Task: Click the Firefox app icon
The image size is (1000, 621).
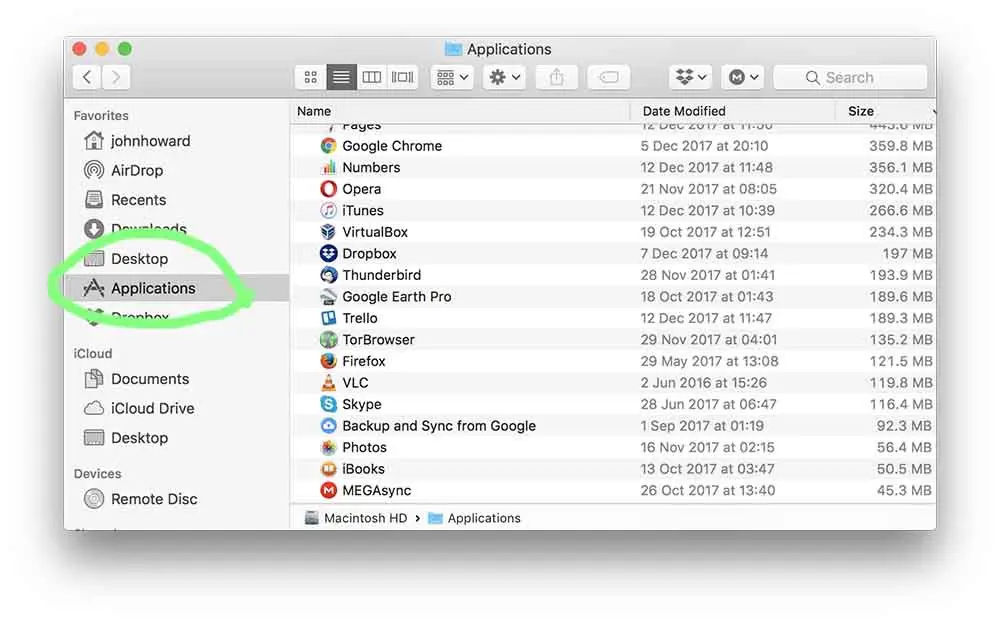Action: pyautogui.click(x=328, y=361)
